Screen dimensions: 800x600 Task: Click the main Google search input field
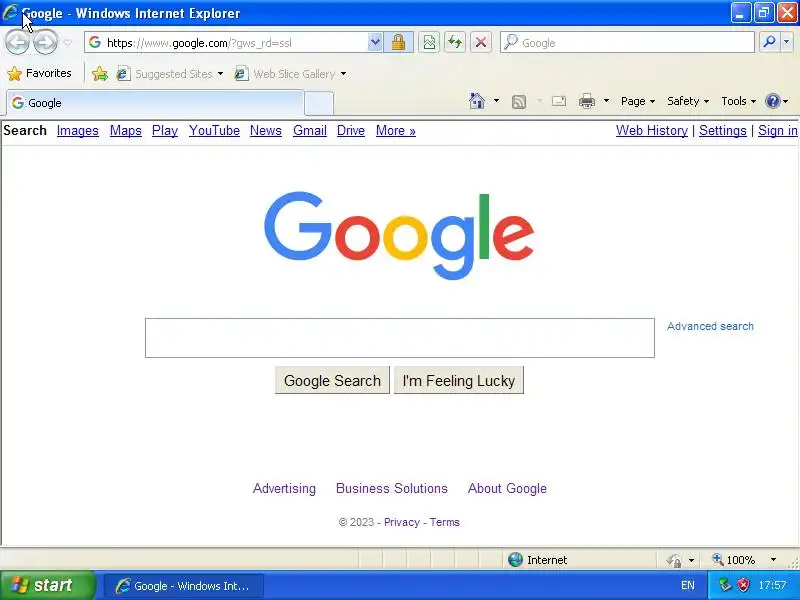(399, 338)
